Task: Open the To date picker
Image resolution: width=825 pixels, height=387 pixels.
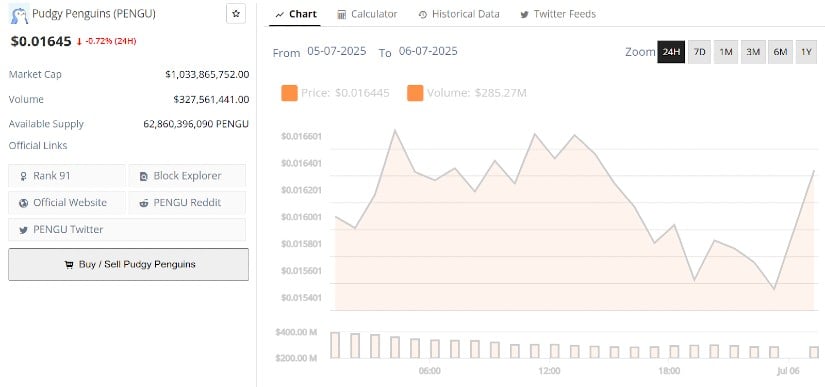Action: (428, 52)
